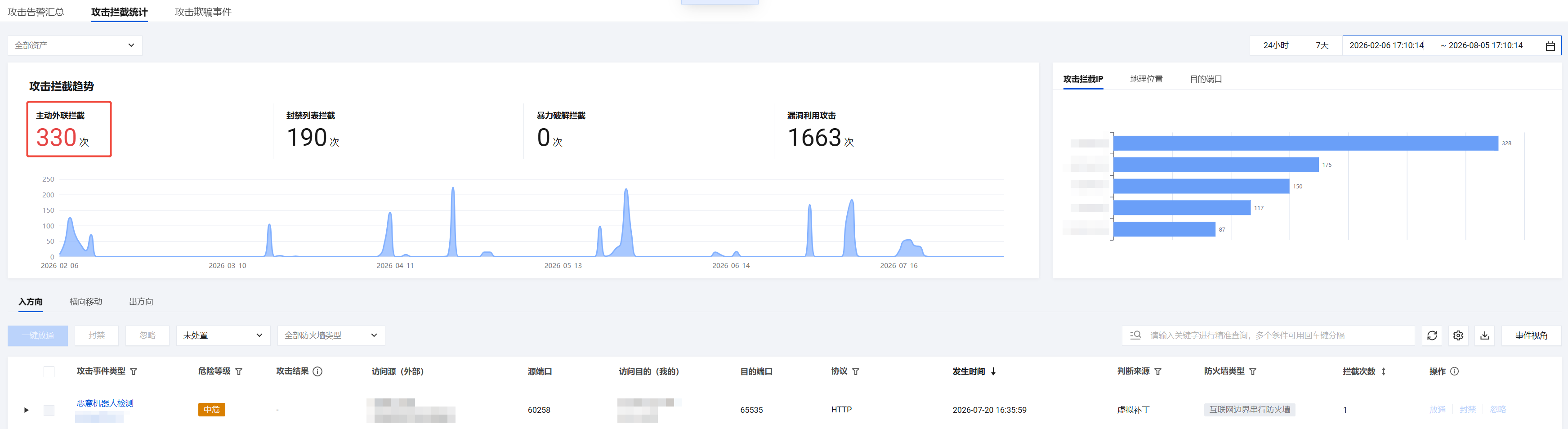Click the 一键放通 button

coord(38,335)
